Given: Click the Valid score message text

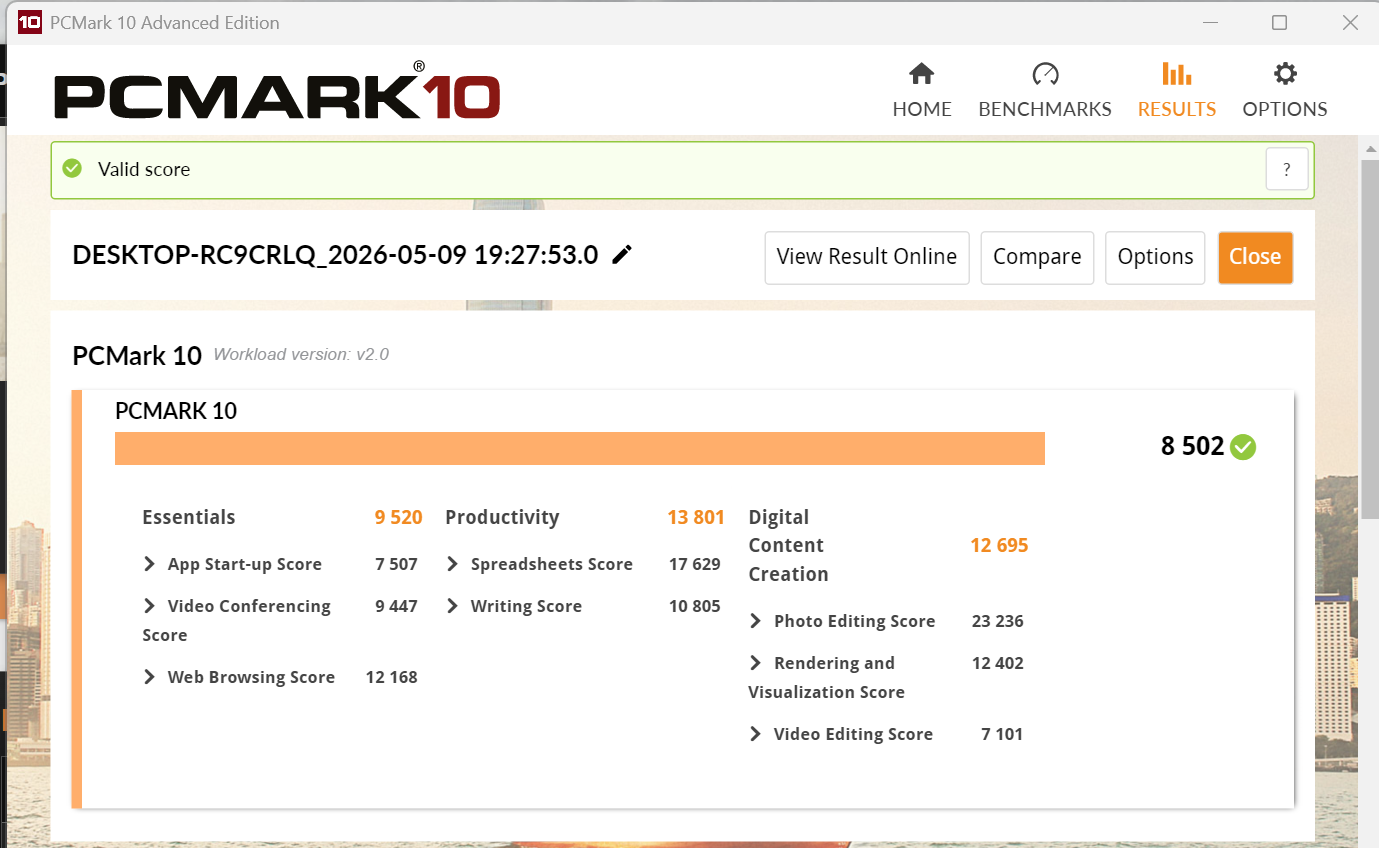Looking at the screenshot, I should pyautogui.click(x=144, y=169).
